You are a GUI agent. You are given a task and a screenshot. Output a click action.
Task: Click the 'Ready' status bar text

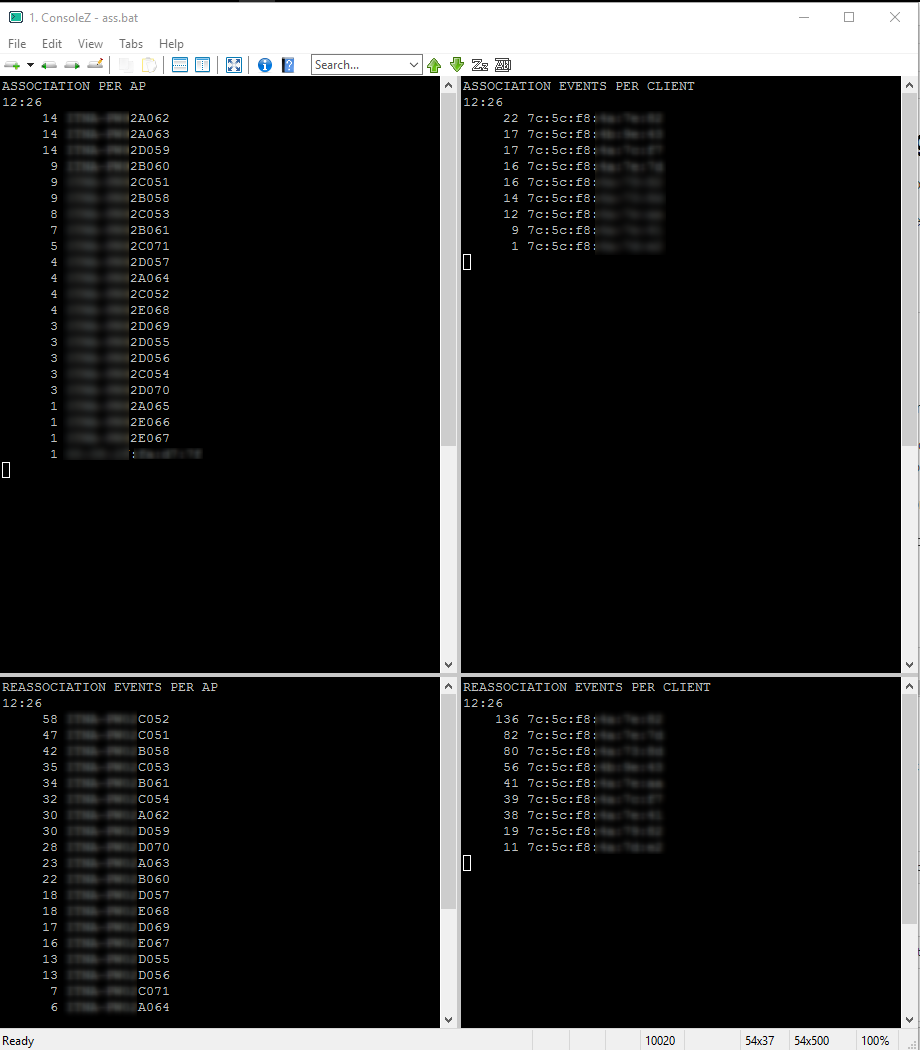[18, 1041]
